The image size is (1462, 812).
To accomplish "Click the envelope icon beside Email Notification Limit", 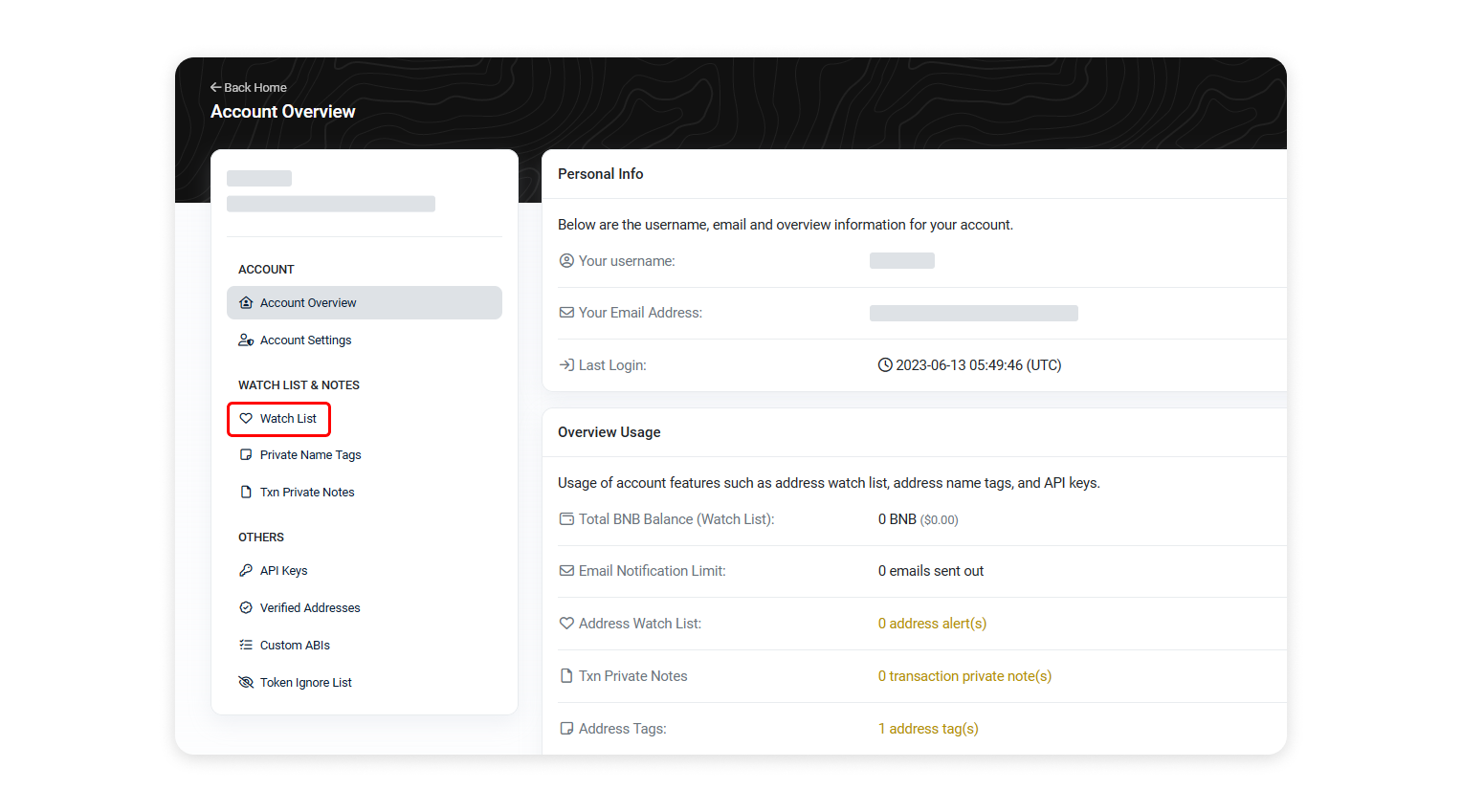I will [x=566, y=571].
